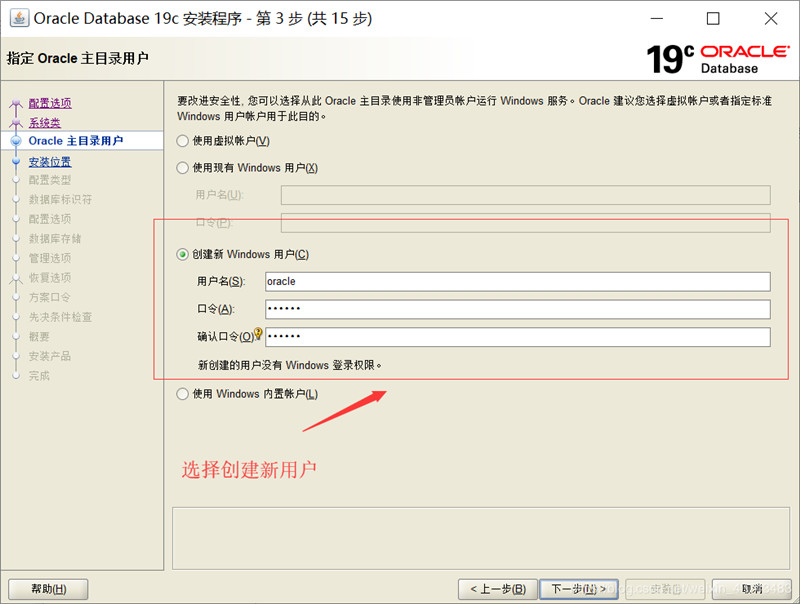Click the 概要 step text

[39, 337]
